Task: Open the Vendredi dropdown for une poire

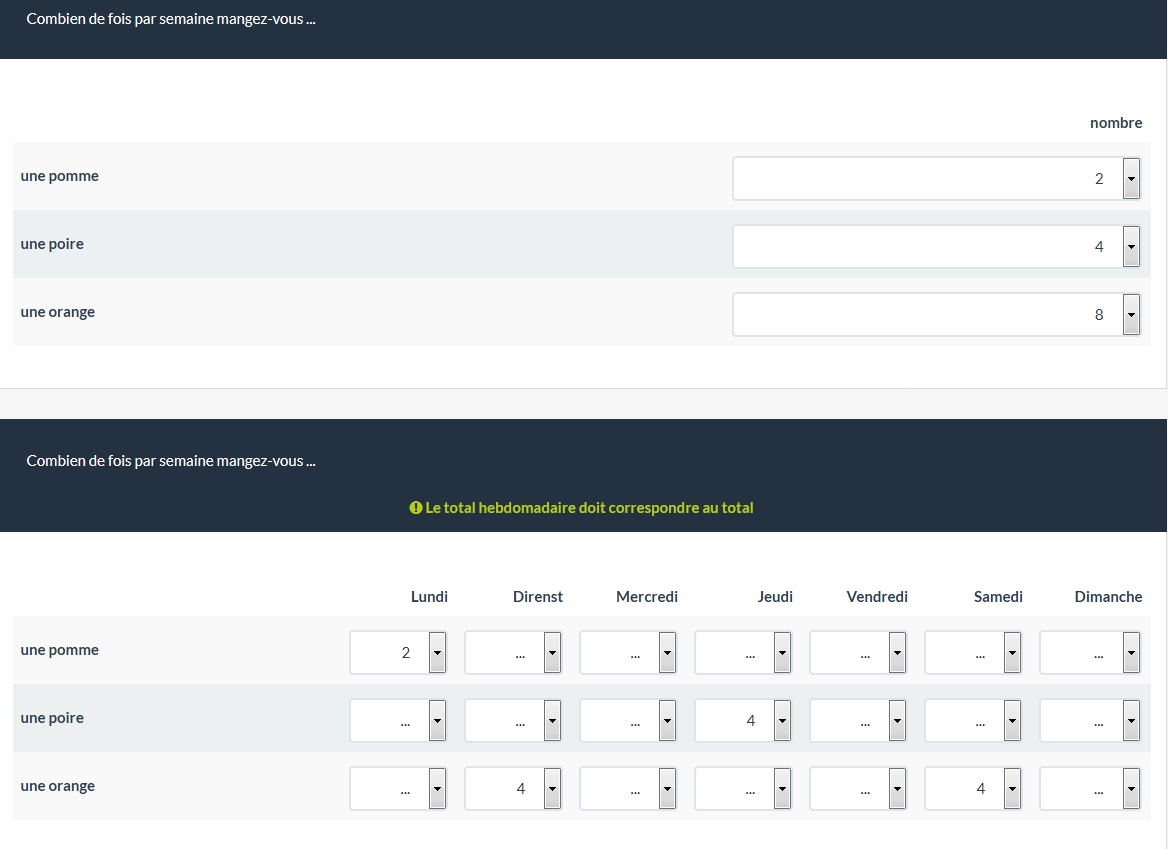Action: click(858, 721)
